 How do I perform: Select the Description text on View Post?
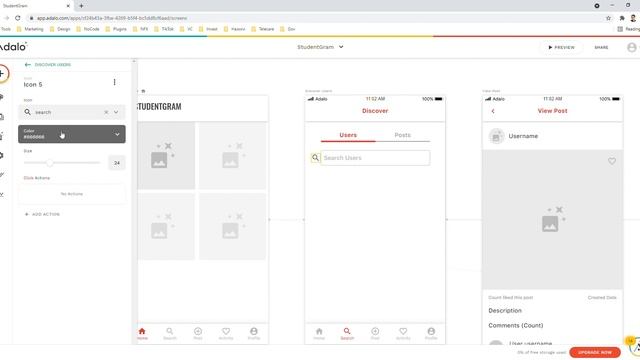tap(505, 311)
